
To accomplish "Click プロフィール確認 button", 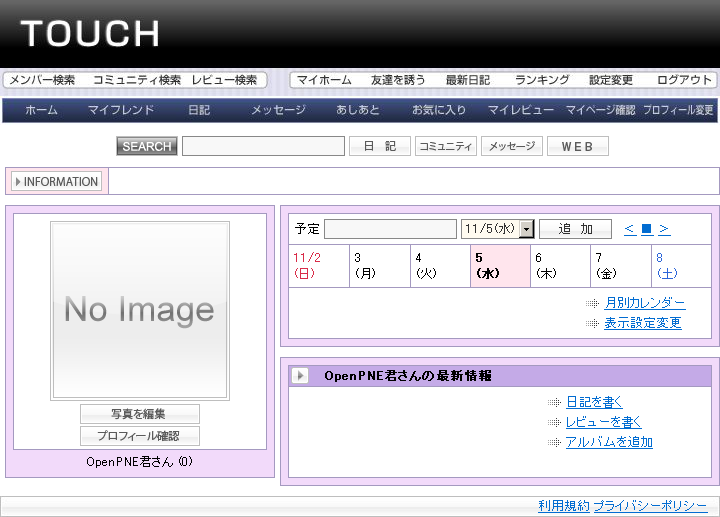I will click(140, 436).
